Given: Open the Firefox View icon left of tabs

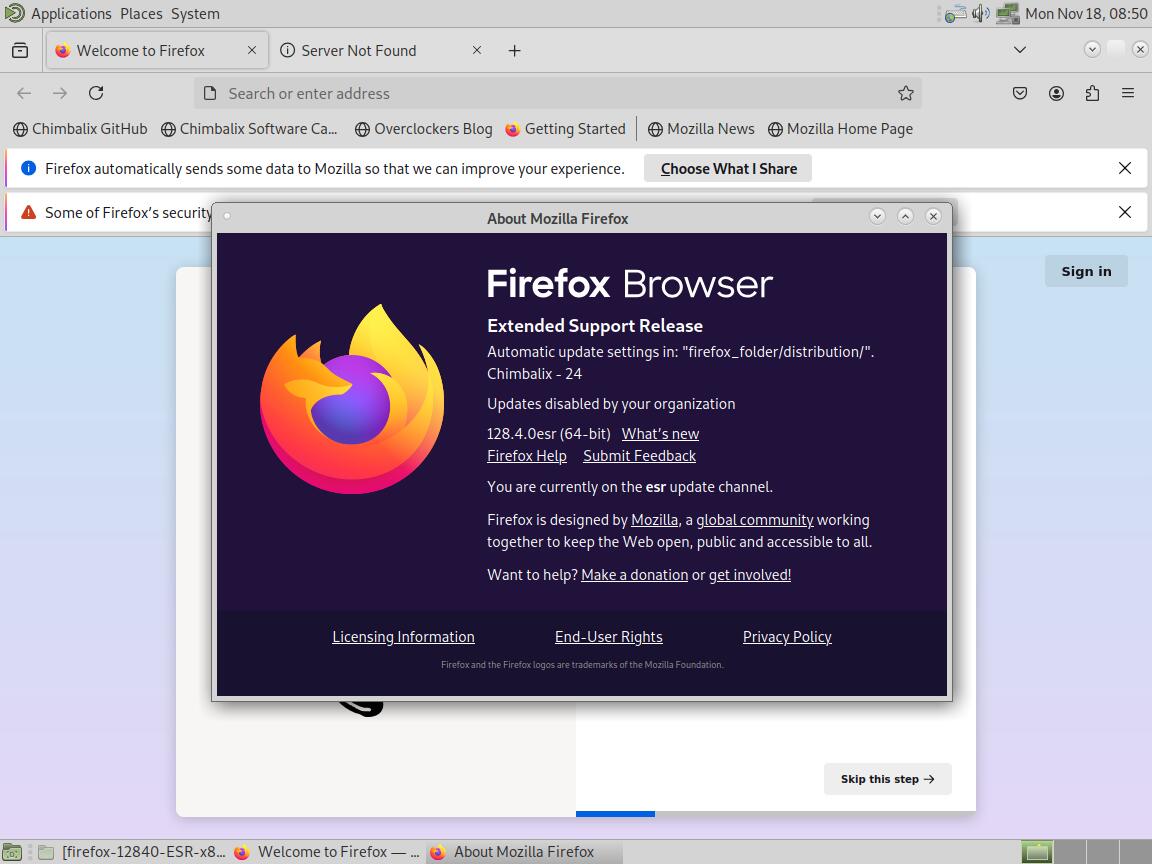Looking at the screenshot, I should [20, 50].
